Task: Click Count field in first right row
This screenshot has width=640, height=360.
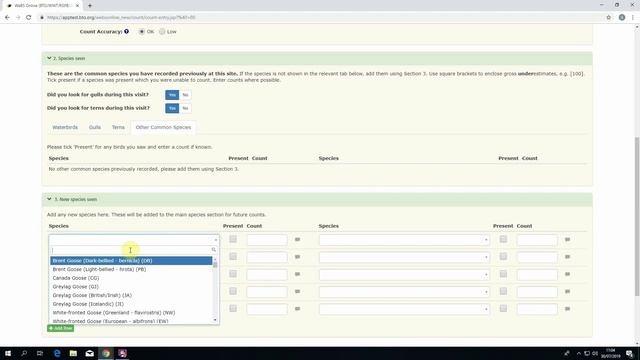Action: pos(537,240)
